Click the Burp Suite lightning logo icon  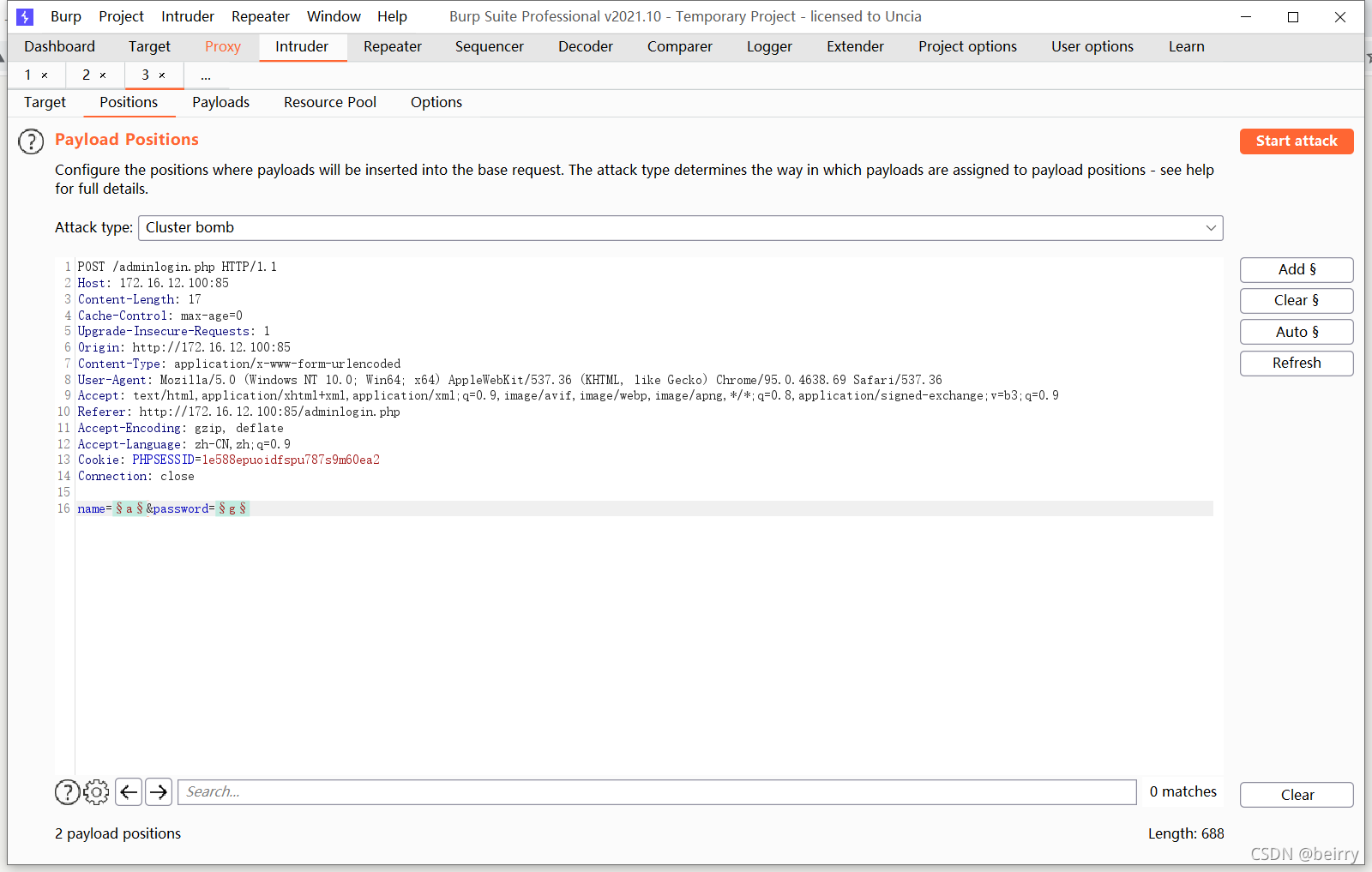click(25, 16)
